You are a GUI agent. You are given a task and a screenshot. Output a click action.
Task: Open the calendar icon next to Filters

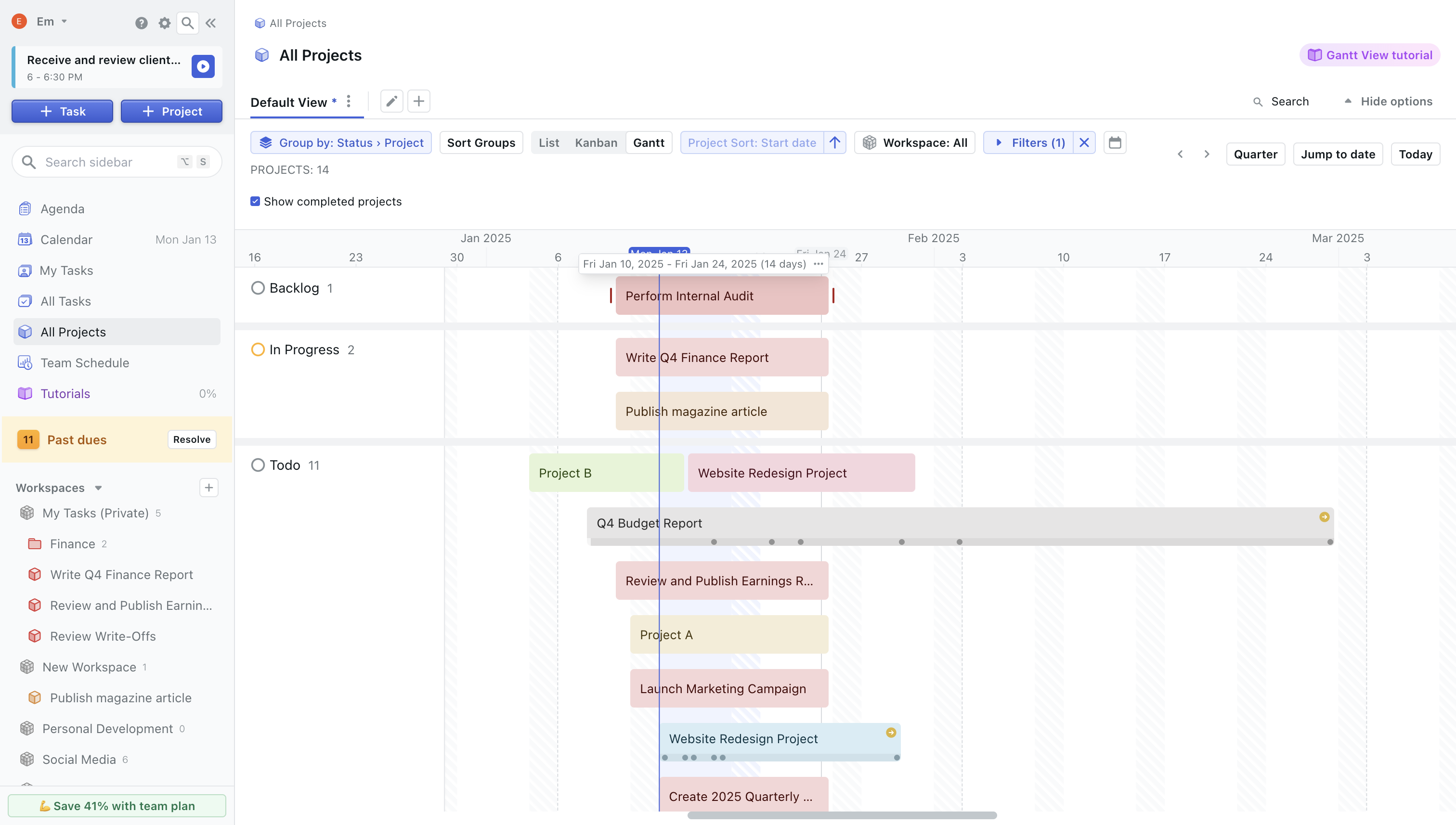coord(1114,143)
